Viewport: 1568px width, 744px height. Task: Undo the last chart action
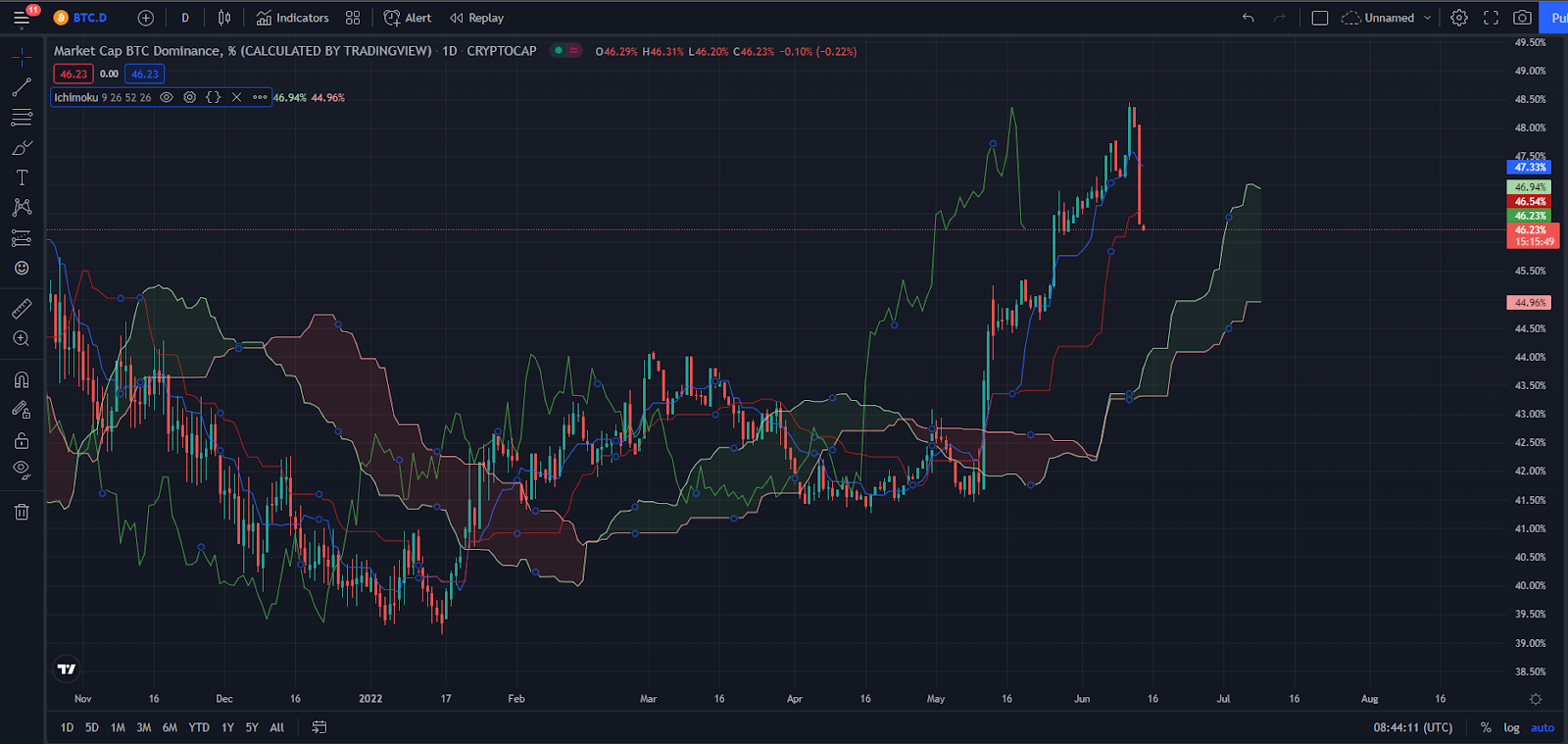[1248, 18]
